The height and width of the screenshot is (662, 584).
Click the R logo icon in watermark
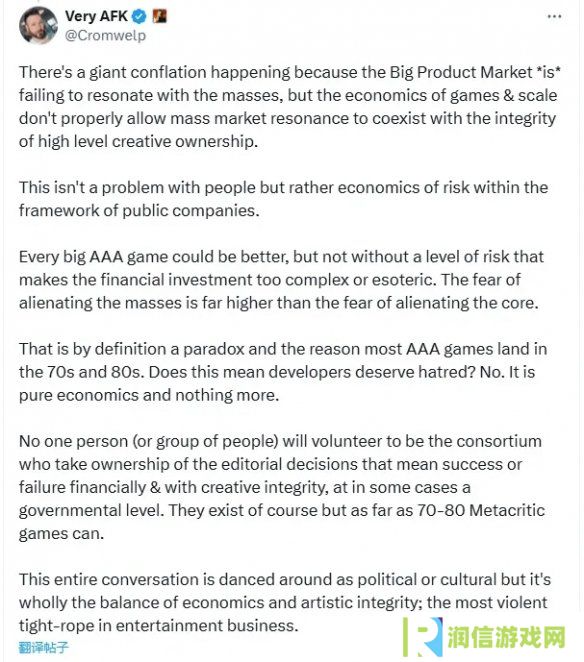[423, 637]
